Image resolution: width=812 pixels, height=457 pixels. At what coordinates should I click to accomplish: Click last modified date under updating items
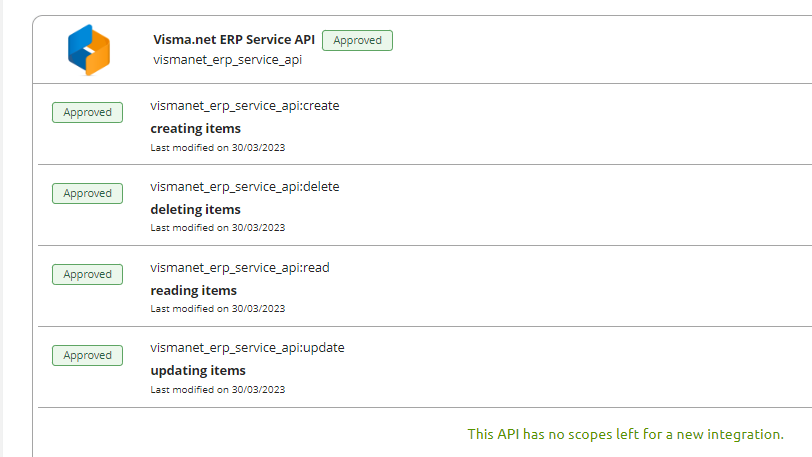tap(218, 390)
